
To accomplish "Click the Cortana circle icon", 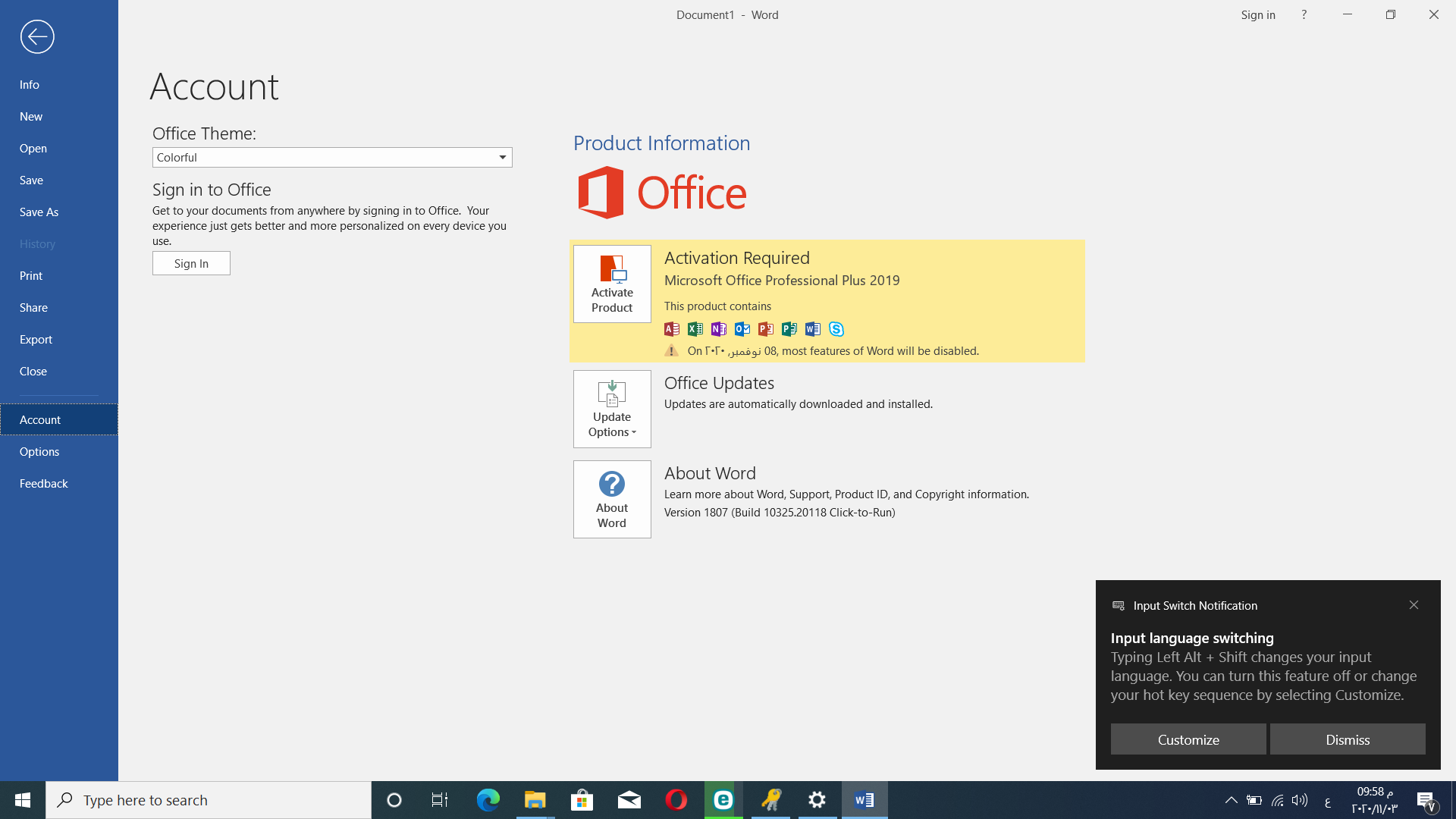I will [394, 800].
